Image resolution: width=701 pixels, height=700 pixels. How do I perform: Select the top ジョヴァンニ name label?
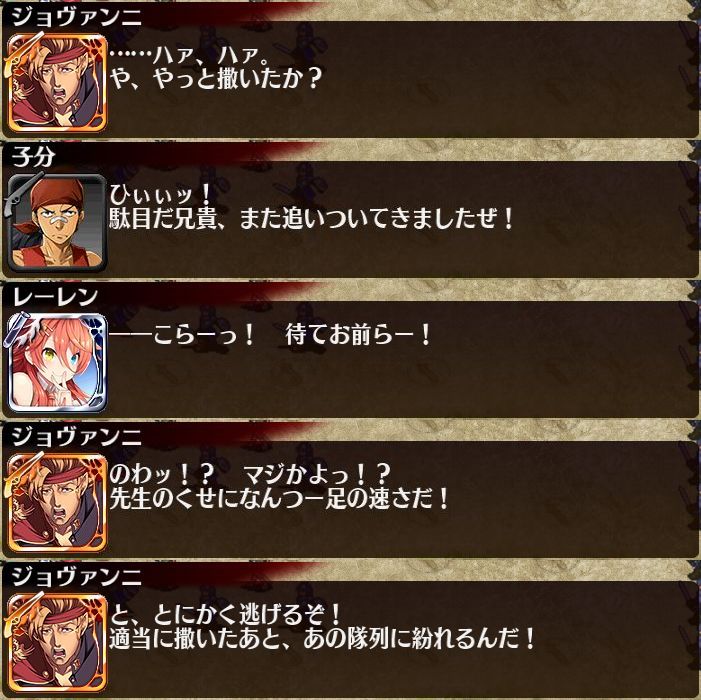tap(76, 17)
